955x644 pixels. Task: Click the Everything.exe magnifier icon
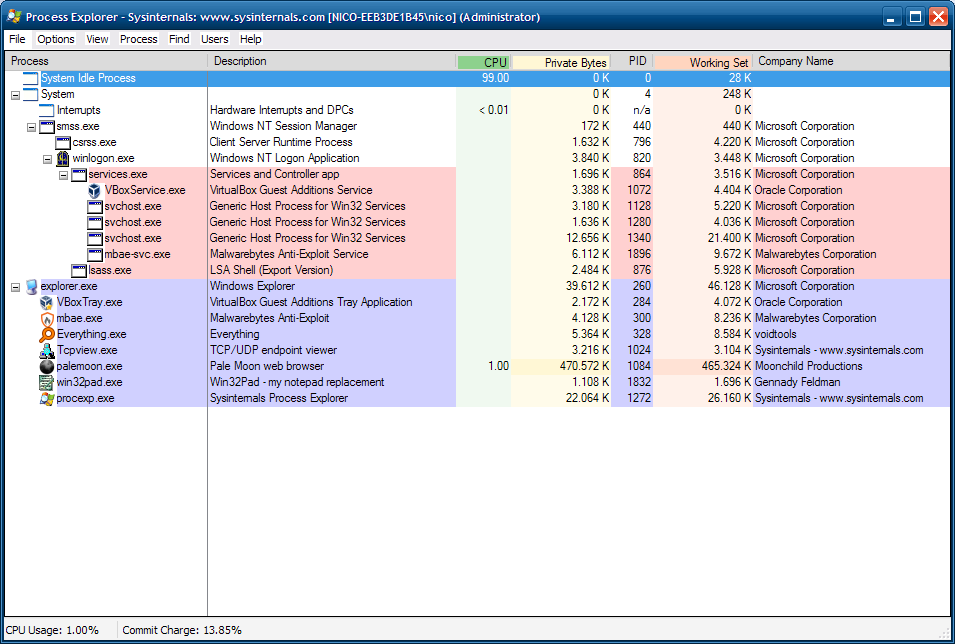coord(47,334)
